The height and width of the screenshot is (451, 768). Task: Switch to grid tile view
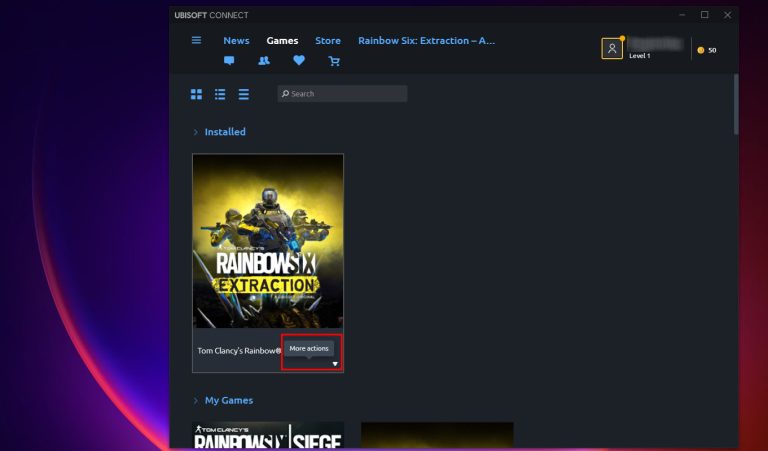[196, 94]
